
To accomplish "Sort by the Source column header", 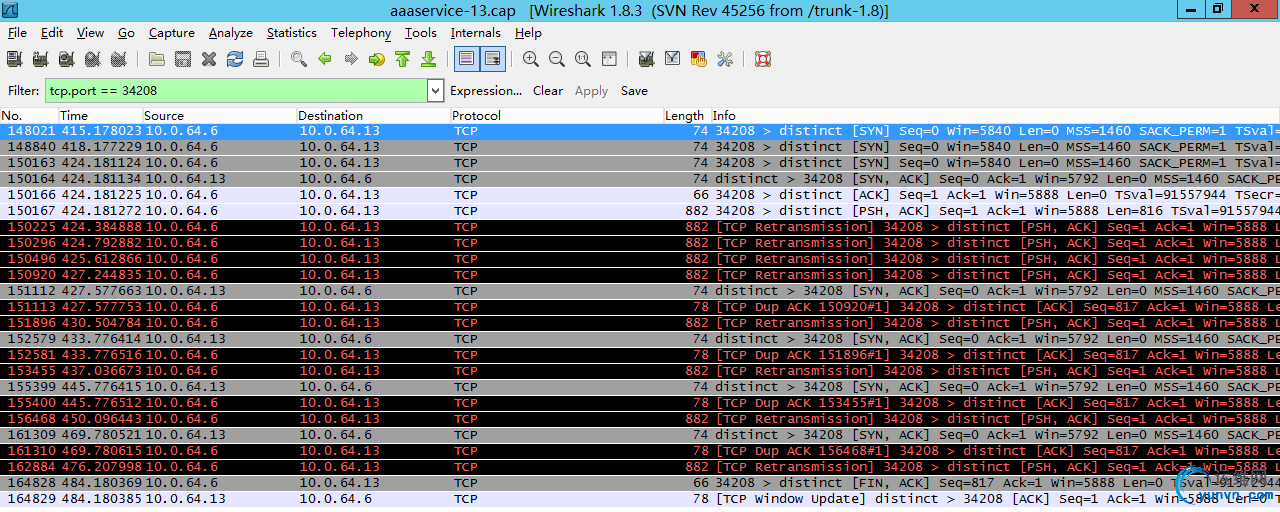I will click(219, 115).
